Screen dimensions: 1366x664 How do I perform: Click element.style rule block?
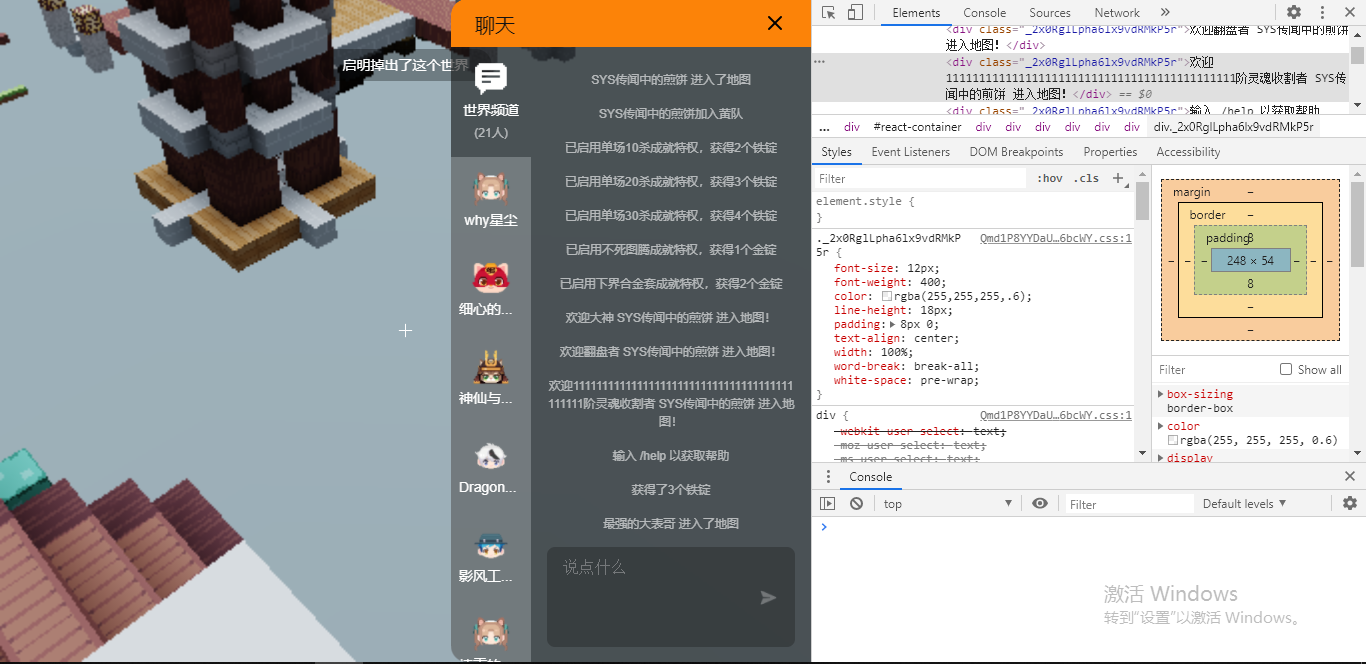tap(973, 209)
